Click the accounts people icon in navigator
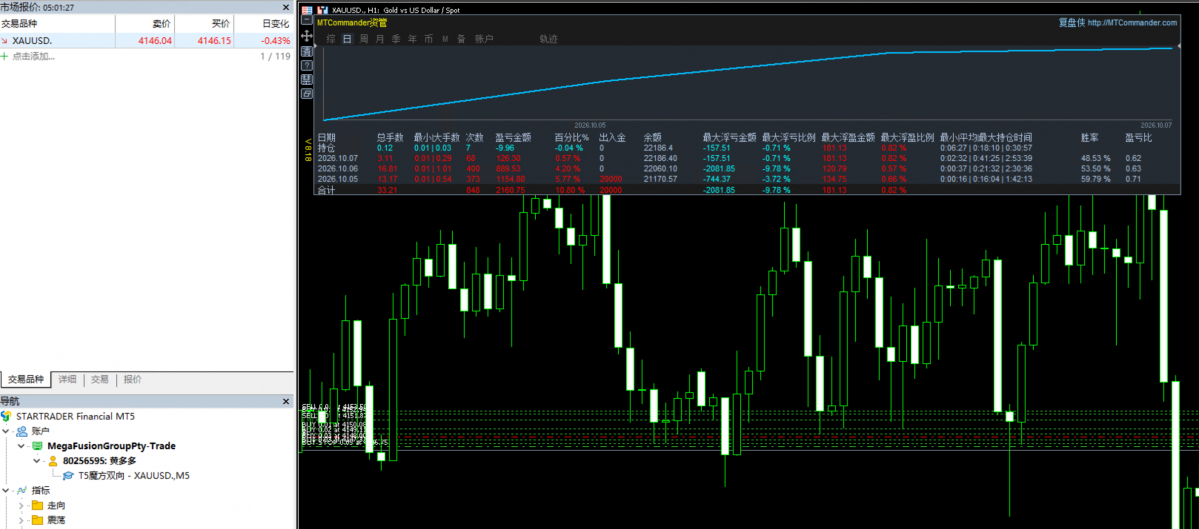 (x=21, y=430)
